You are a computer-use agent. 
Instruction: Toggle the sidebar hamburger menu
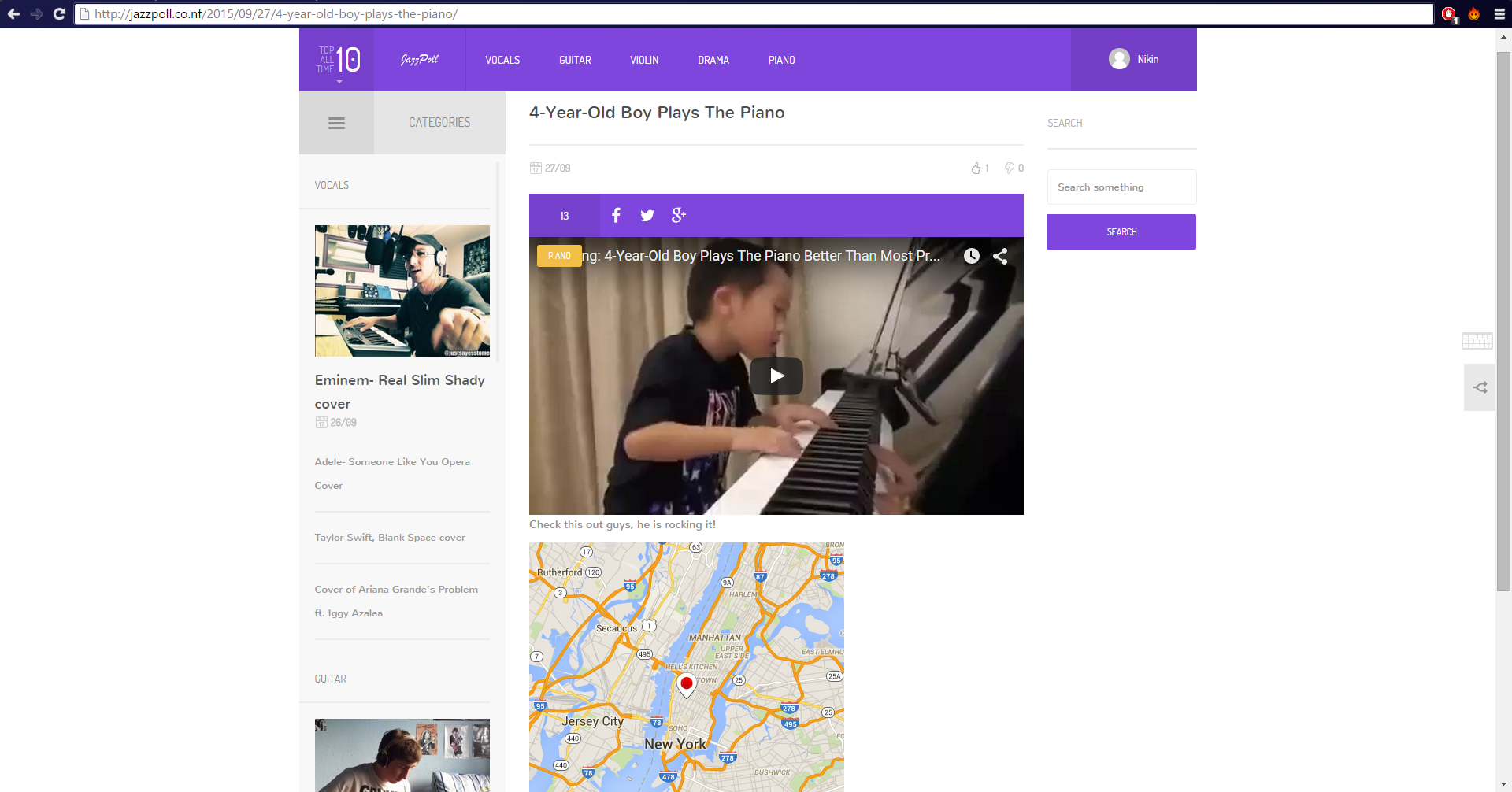336,123
